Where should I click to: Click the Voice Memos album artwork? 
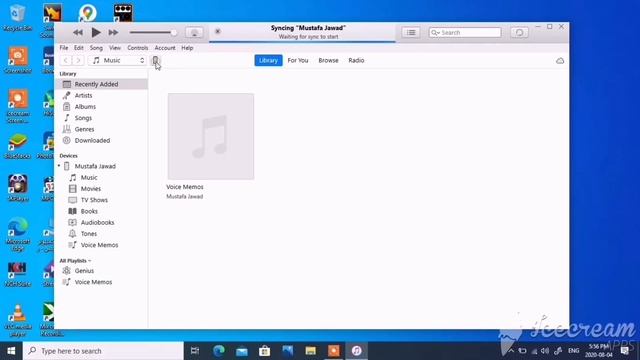coord(211,136)
